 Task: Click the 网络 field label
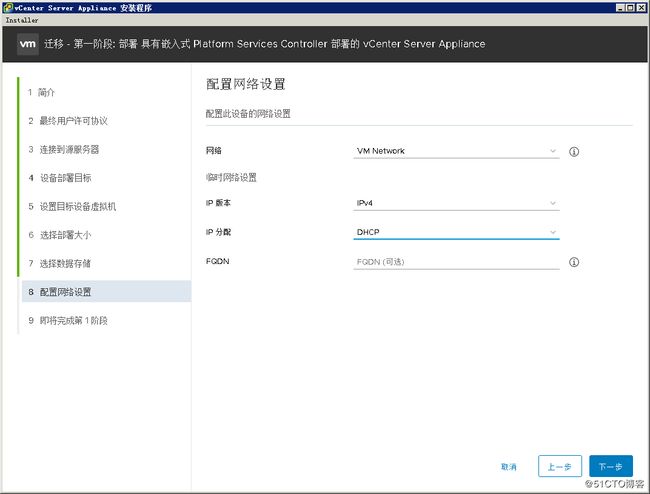point(213,150)
